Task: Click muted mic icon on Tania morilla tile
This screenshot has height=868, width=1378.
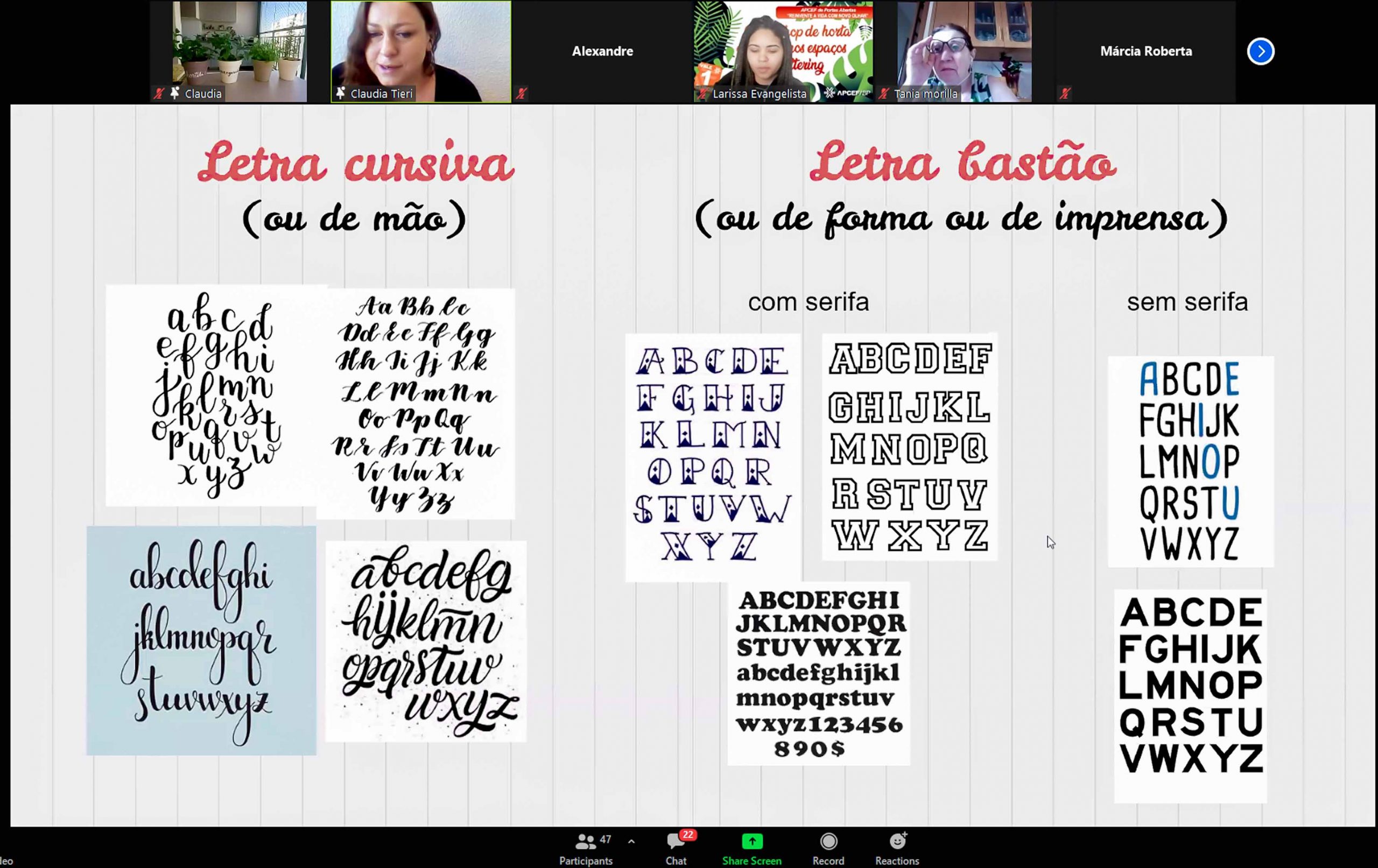Action: pos(884,93)
